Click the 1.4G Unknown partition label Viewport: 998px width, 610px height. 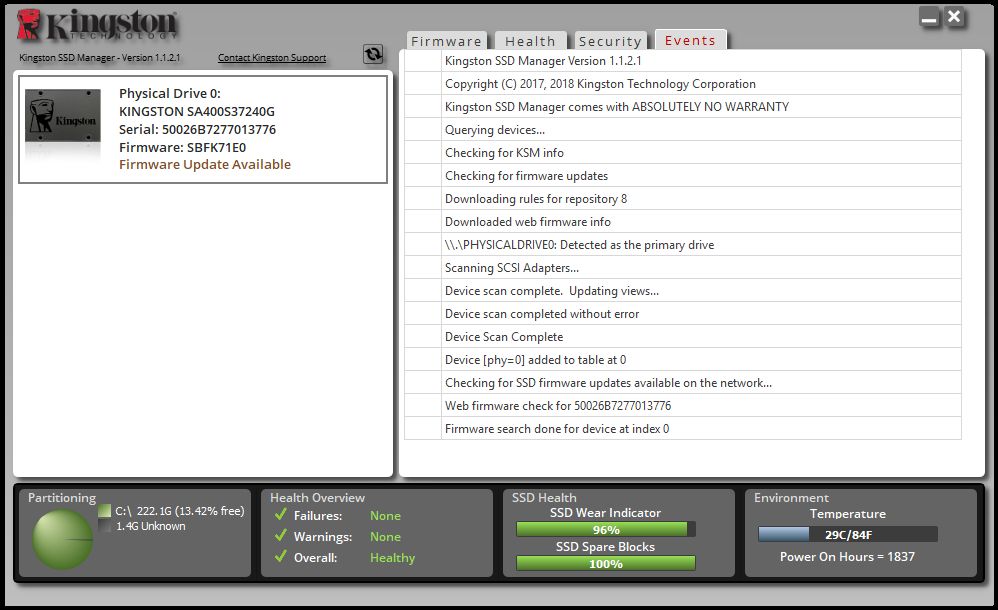(151, 526)
